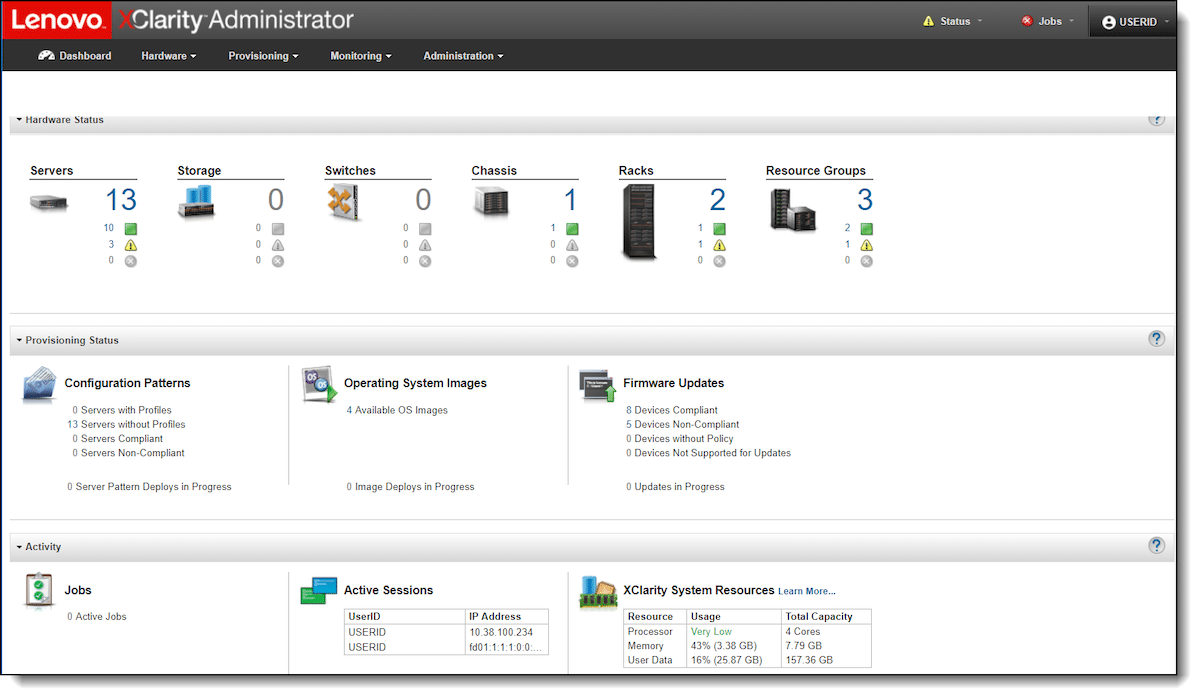
Task: Open help for Provisioning Status section
Action: (x=1157, y=339)
